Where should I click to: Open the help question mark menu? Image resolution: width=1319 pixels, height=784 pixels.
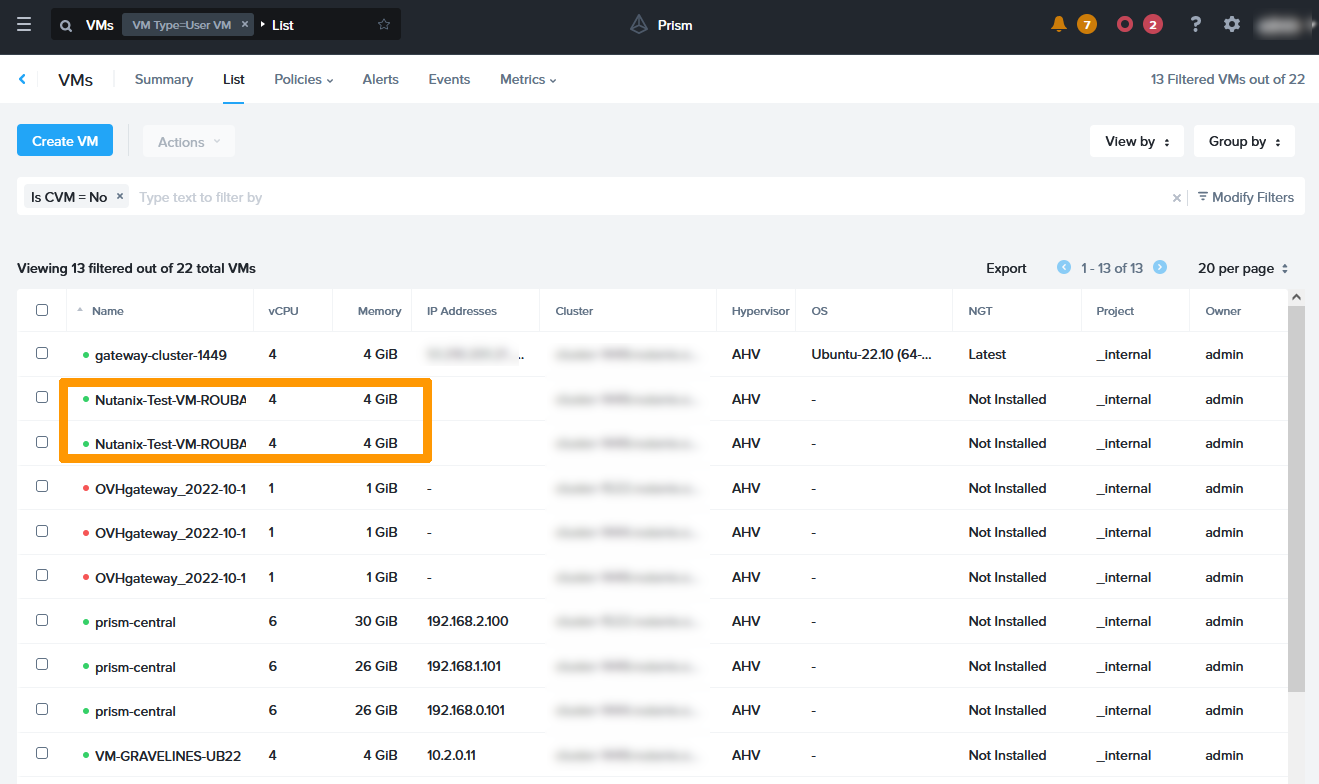(x=1195, y=24)
